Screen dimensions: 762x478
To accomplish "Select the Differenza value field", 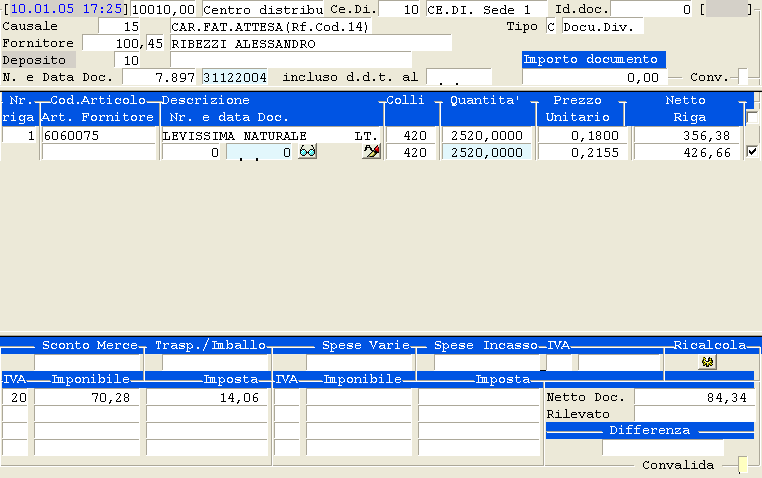I will click(x=662, y=447).
